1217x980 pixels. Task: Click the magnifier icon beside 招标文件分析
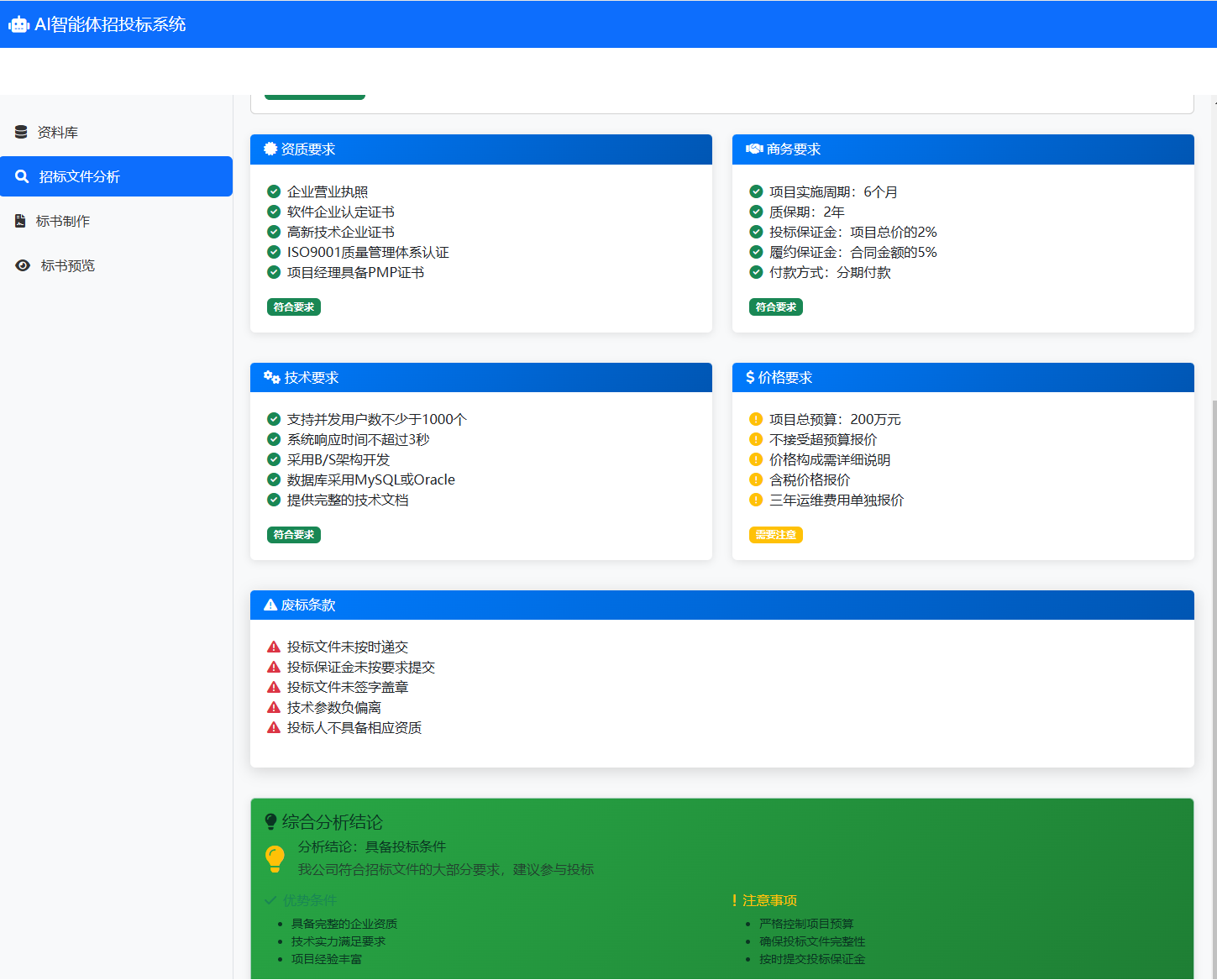tap(22, 177)
